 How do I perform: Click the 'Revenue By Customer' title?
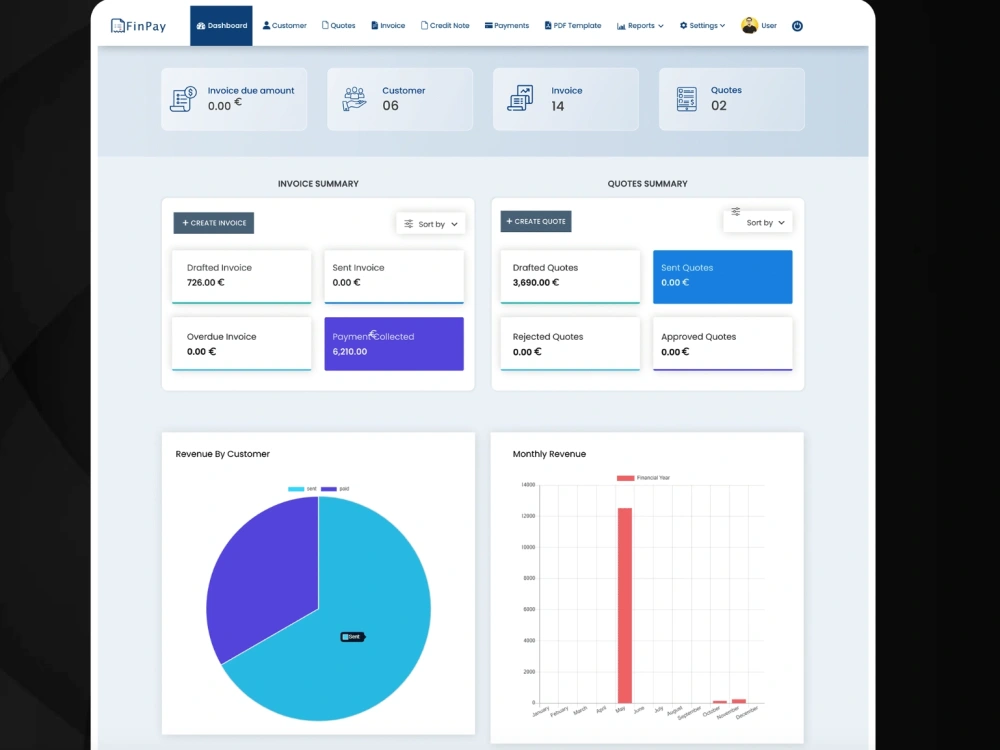click(x=223, y=454)
